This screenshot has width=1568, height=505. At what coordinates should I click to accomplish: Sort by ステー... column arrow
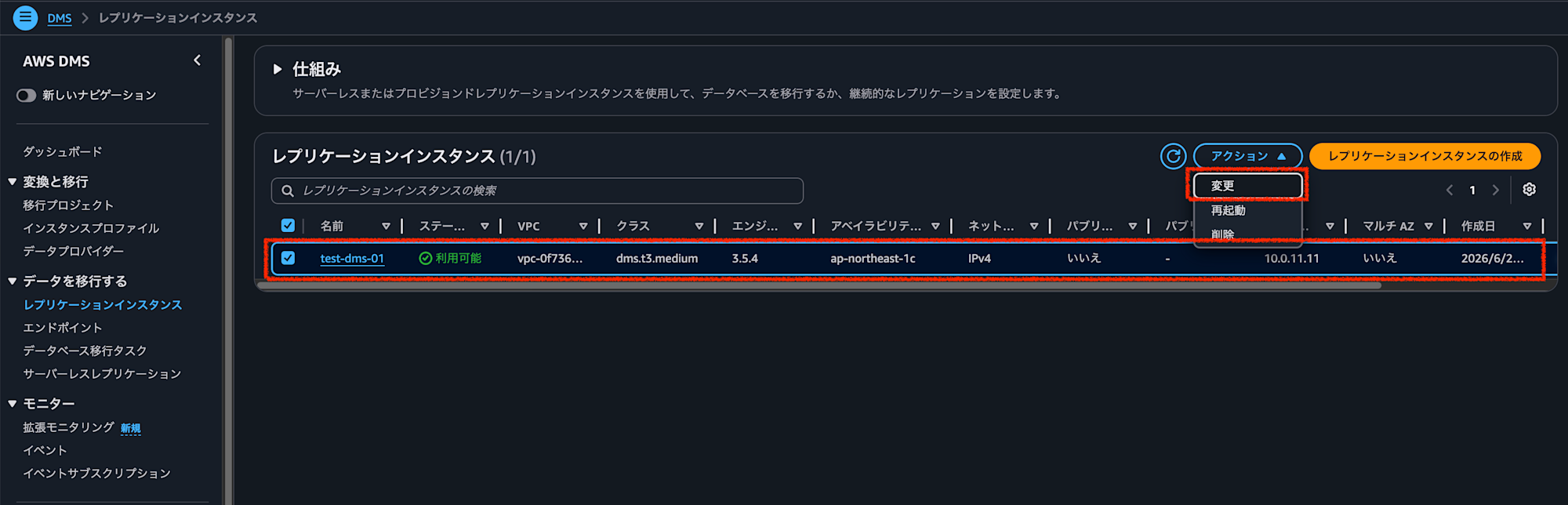click(485, 227)
